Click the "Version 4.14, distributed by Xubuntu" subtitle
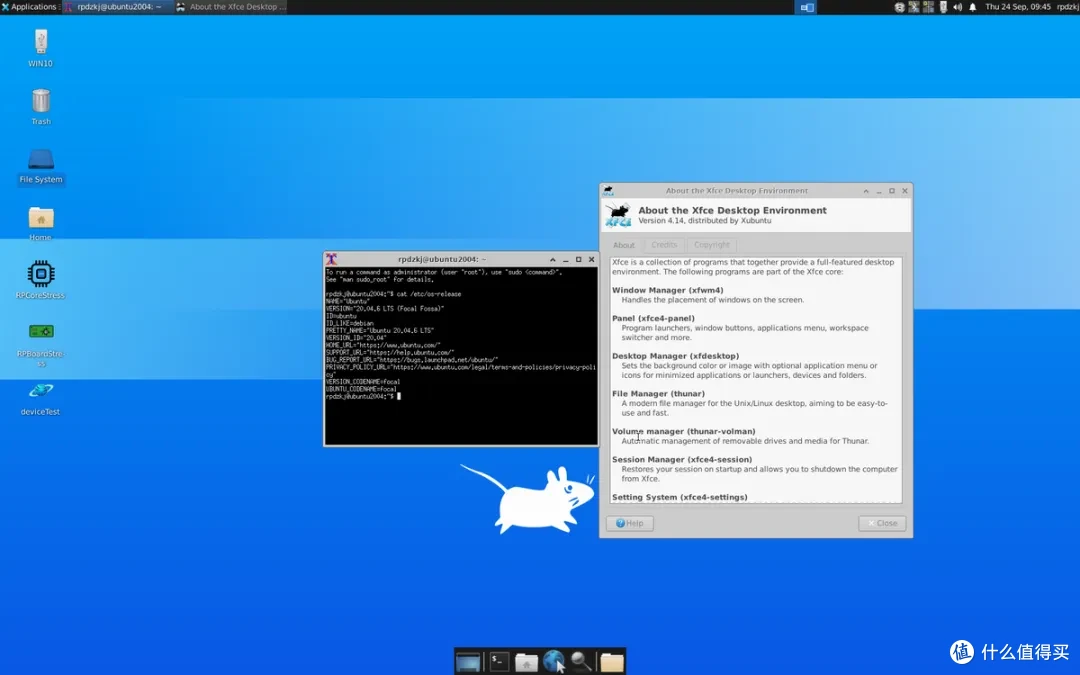Image resolution: width=1080 pixels, height=675 pixels. click(705, 221)
